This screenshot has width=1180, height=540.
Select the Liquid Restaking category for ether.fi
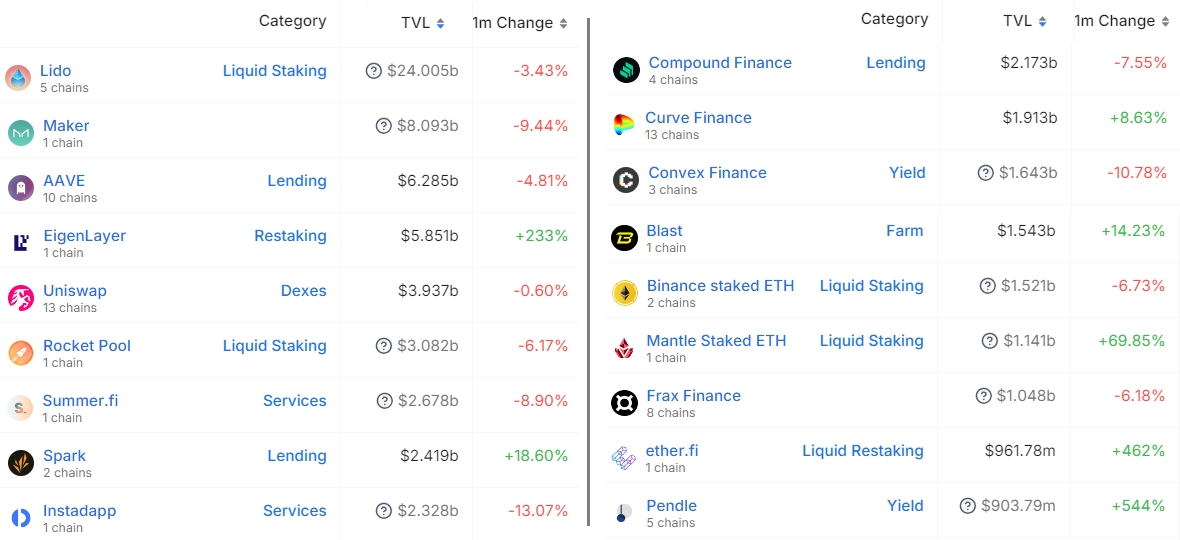pyautogui.click(x=862, y=451)
